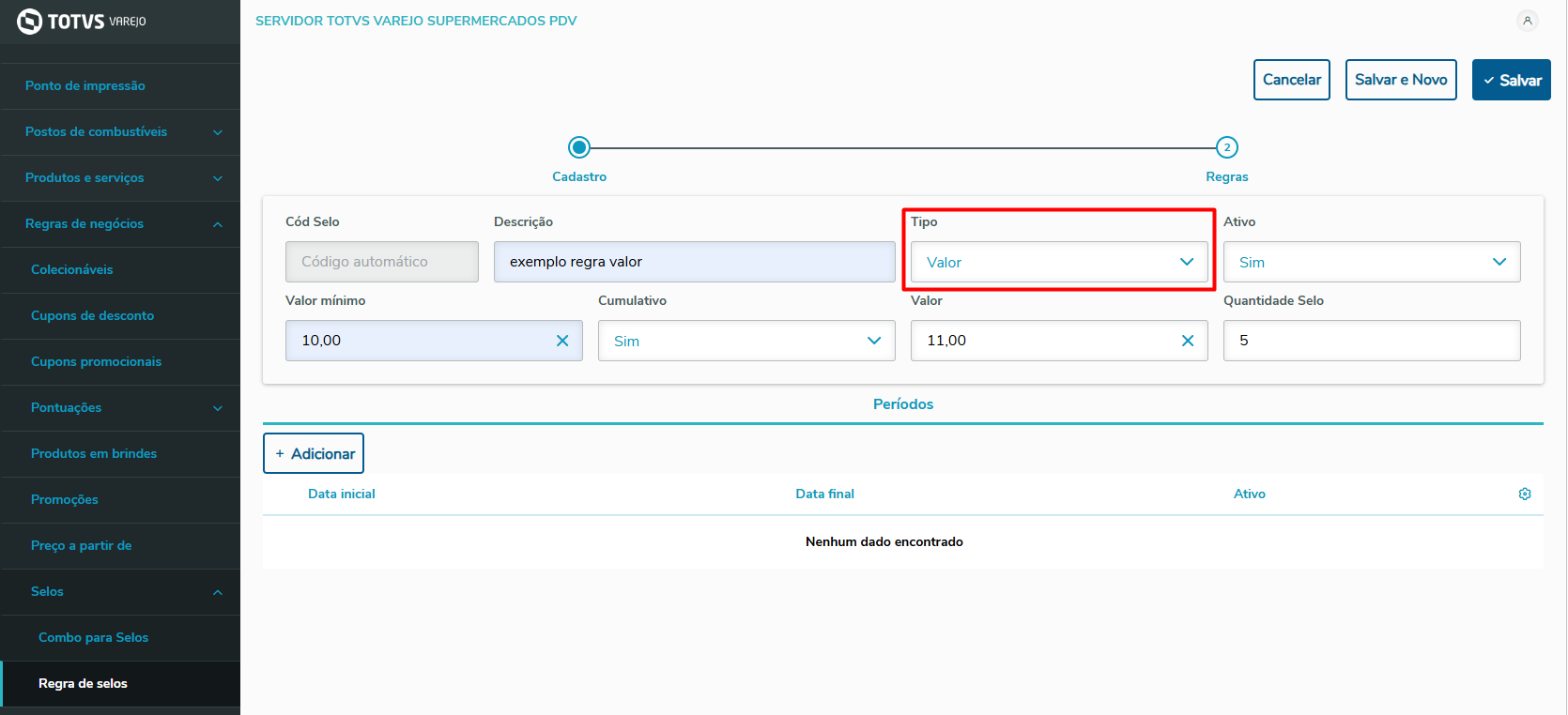The height and width of the screenshot is (715, 1568).
Task: Open Ponto de impressão
Action: pyautogui.click(x=120, y=86)
